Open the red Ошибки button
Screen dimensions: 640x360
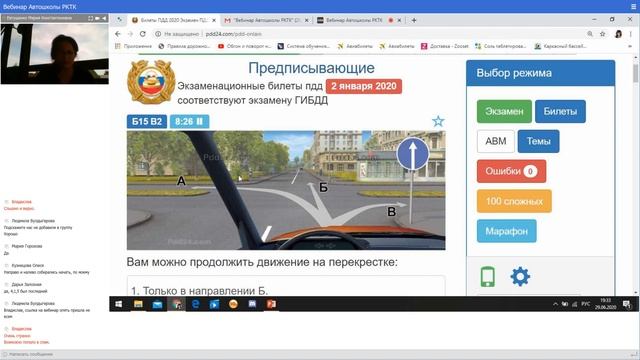pos(511,171)
